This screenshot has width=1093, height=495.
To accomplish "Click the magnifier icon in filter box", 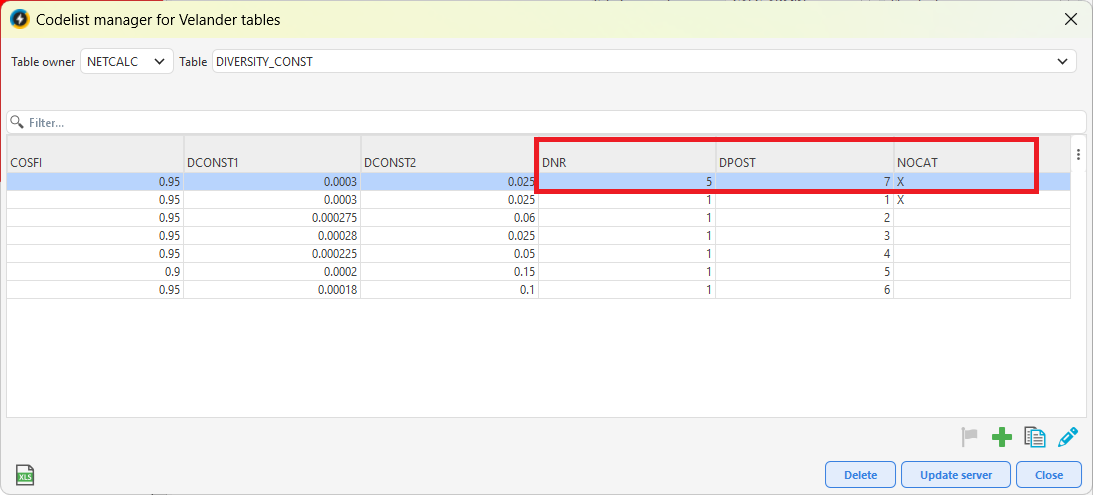I will (x=17, y=122).
